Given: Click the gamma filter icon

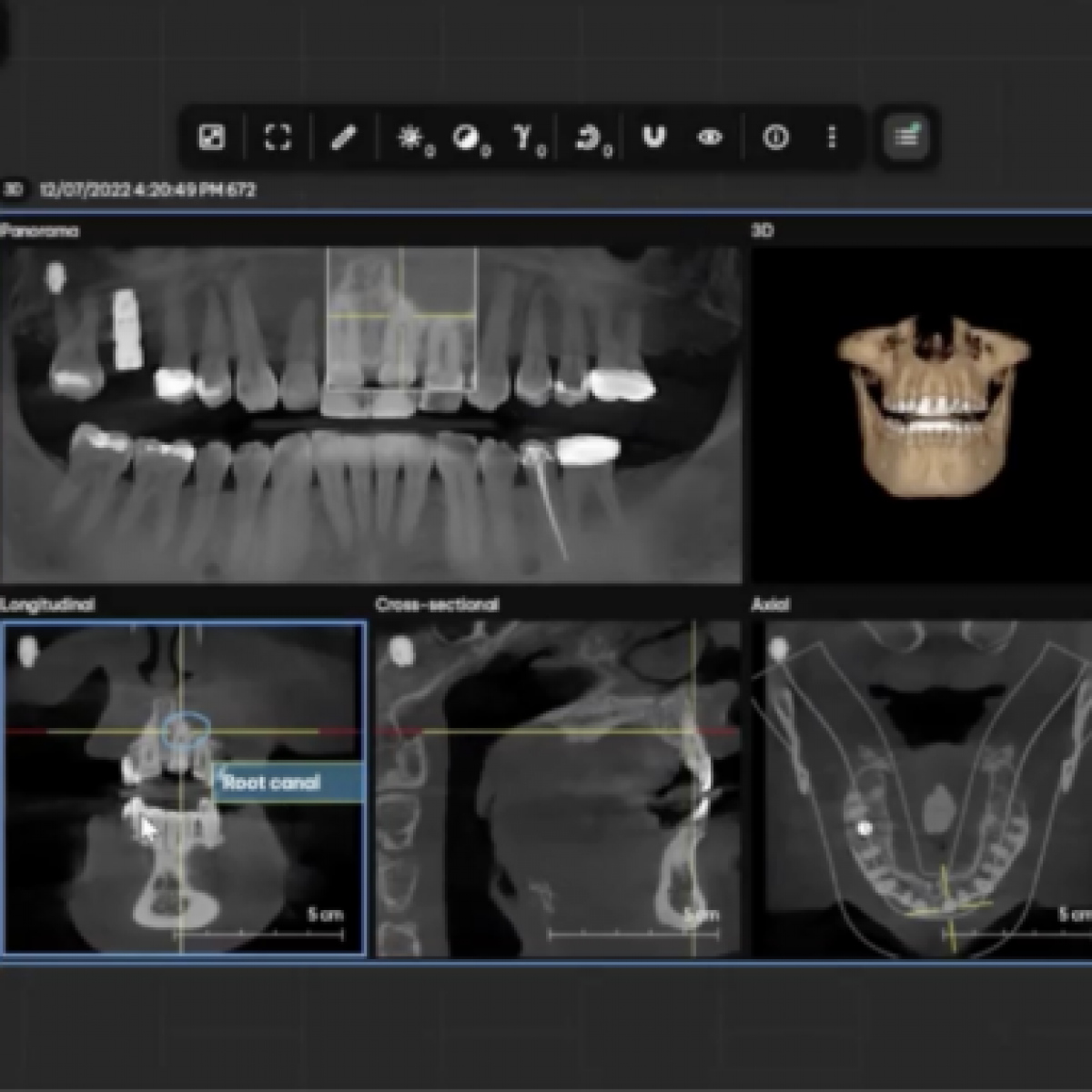Looking at the screenshot, I should pyautogui.click(x=523, y=137).
